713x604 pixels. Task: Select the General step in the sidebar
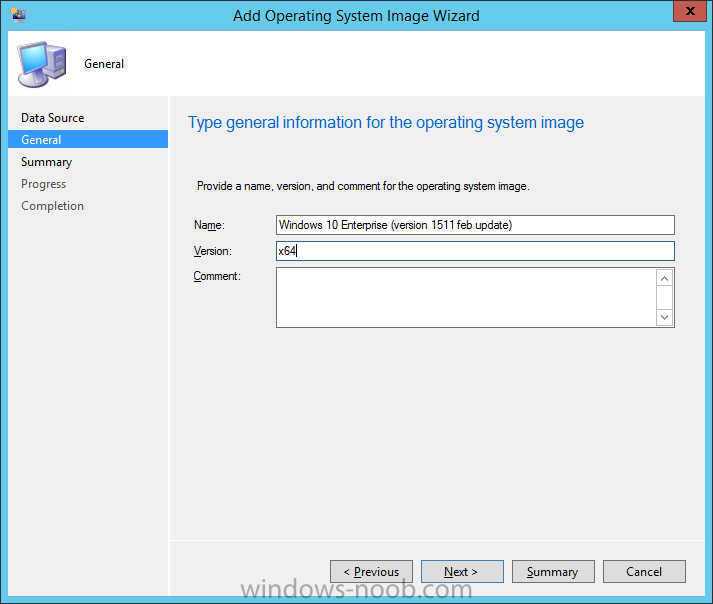(x=88, y=139)
